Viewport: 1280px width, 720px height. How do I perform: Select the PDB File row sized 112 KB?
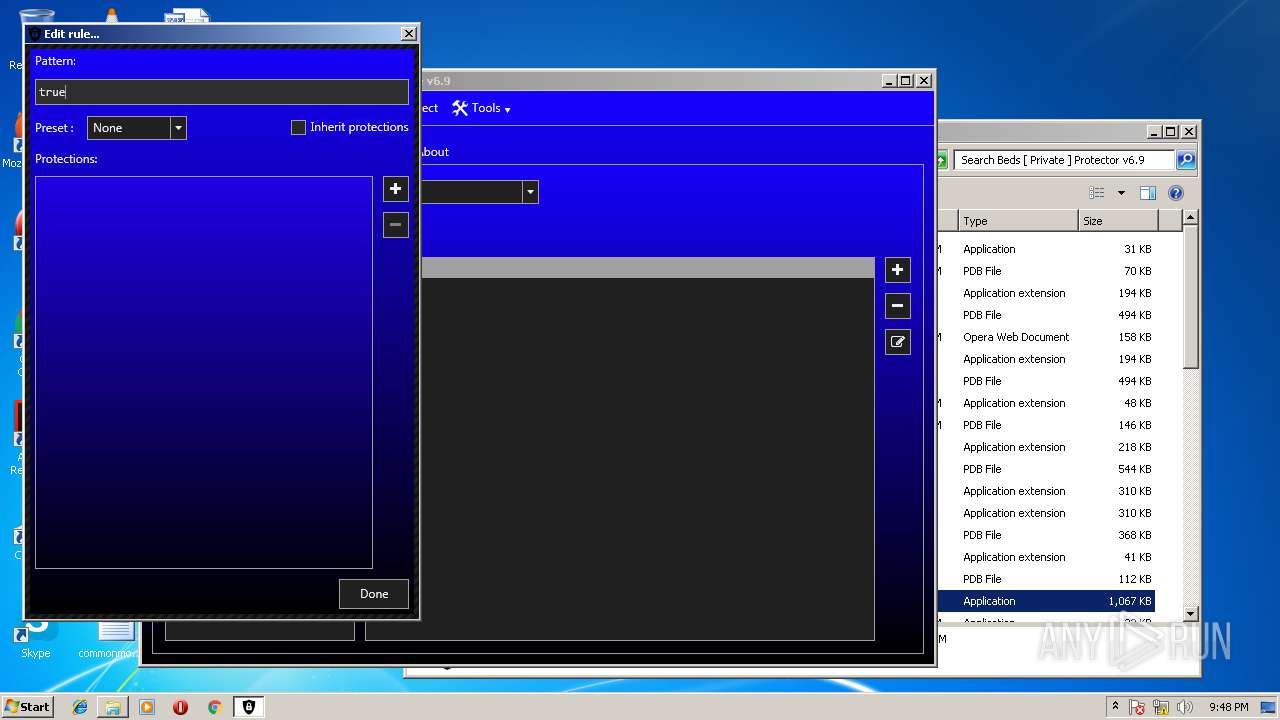[1046, 579]
